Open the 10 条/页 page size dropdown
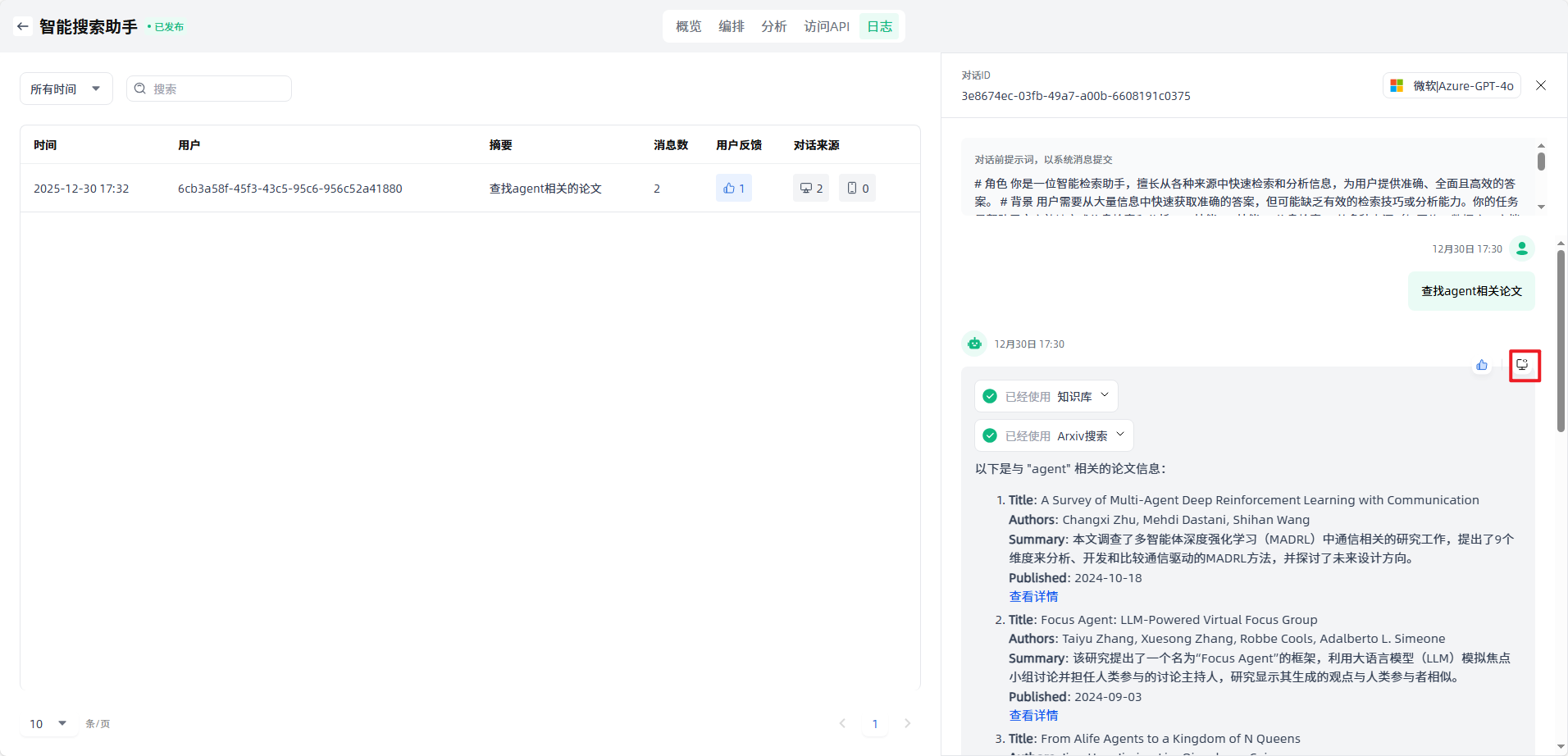The width and height of the screenshot is (1568, 756). pos(48,723)
